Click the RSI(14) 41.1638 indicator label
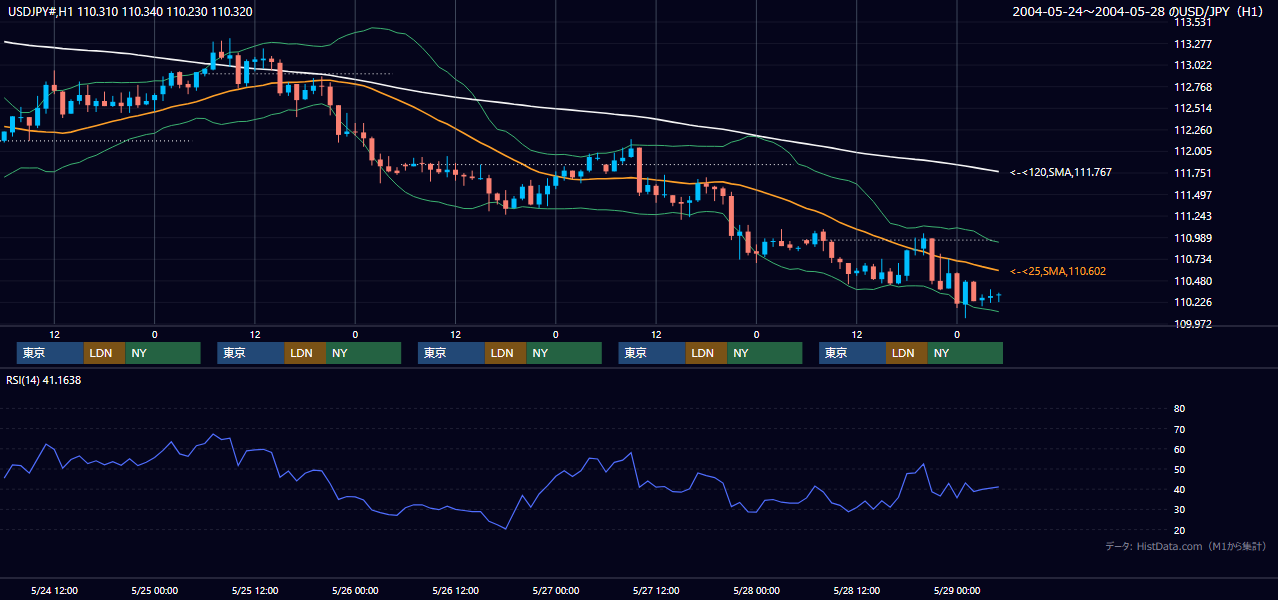Viewport: 1278px width, 600px height. (x=44, y=380)
